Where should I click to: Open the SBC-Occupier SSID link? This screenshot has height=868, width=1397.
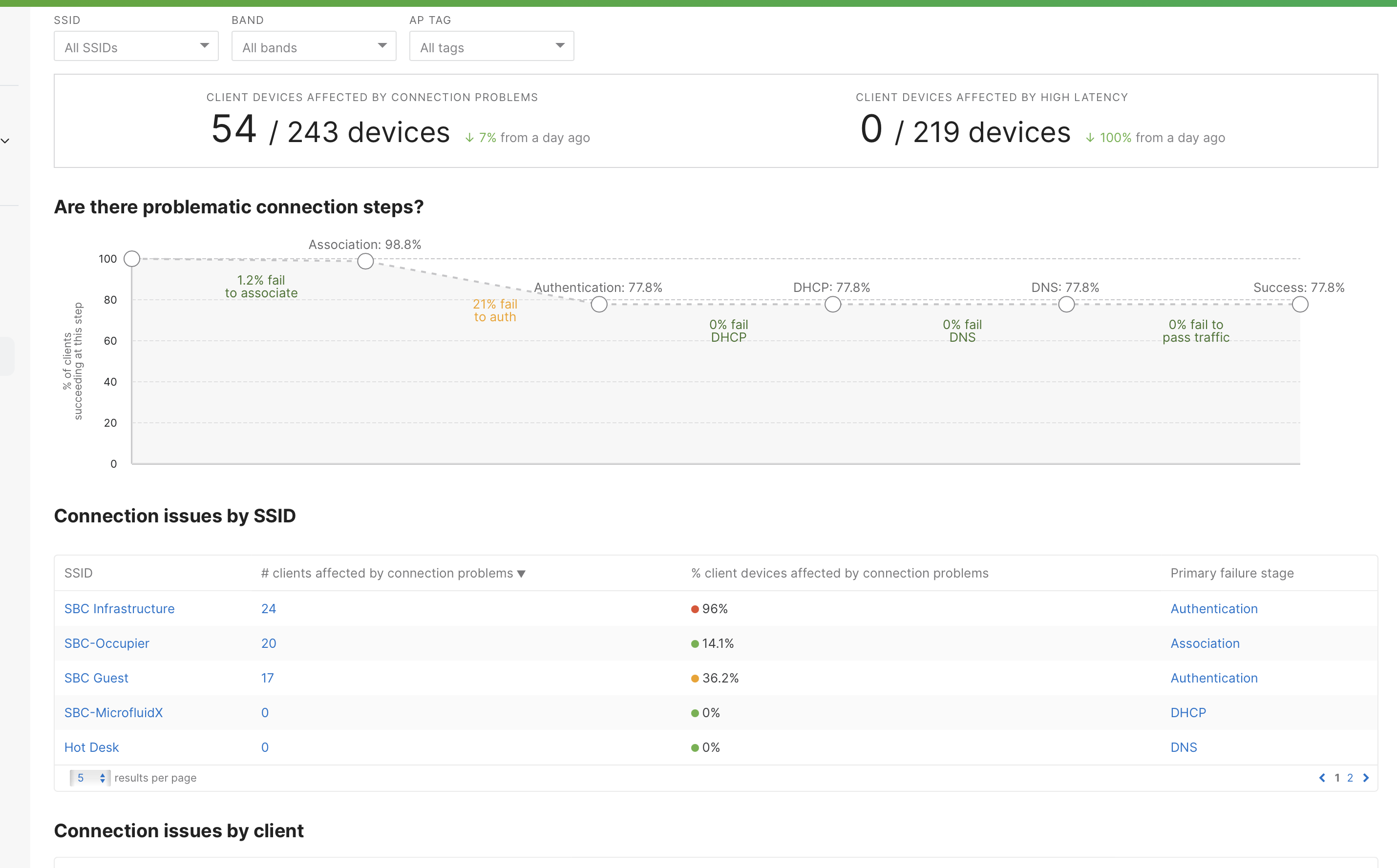click(x=107, y=643)
